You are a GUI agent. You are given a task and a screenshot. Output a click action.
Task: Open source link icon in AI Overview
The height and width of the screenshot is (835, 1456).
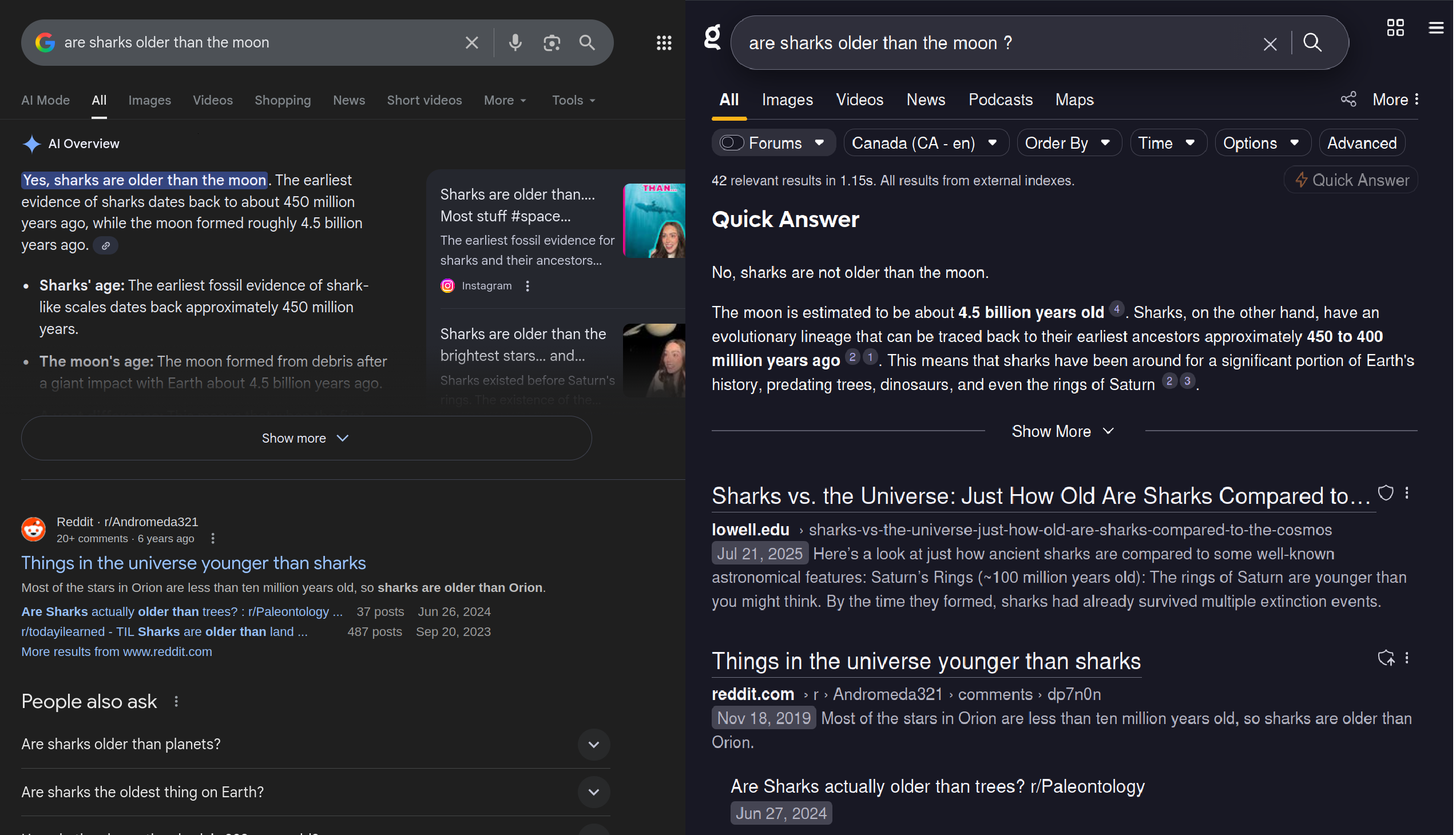[106, 245]
